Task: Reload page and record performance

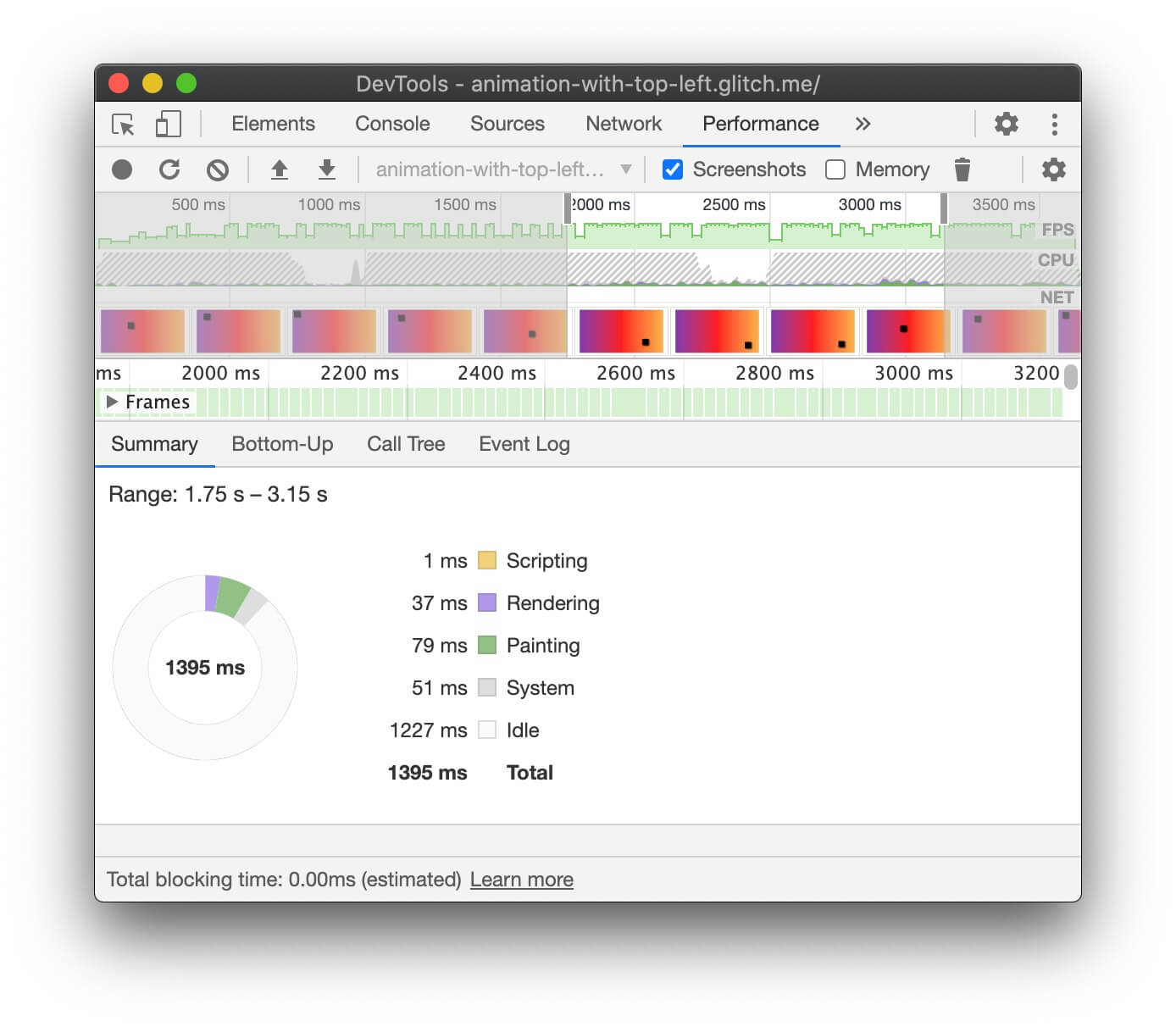Action: click(169, 169)
